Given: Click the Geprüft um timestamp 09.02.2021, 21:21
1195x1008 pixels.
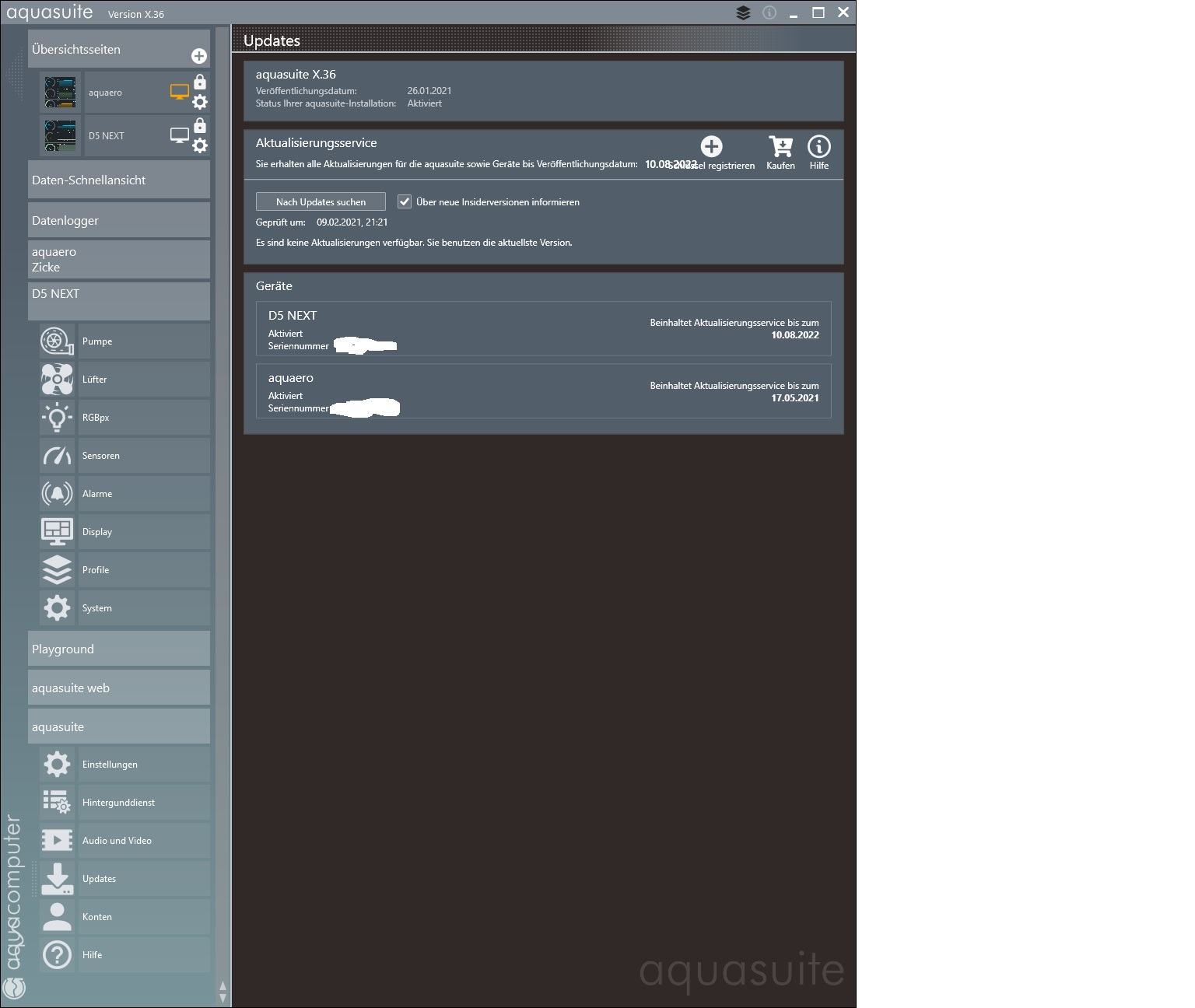Looking at the screenshot, I should pyautogui.click(x=352, y=222).
